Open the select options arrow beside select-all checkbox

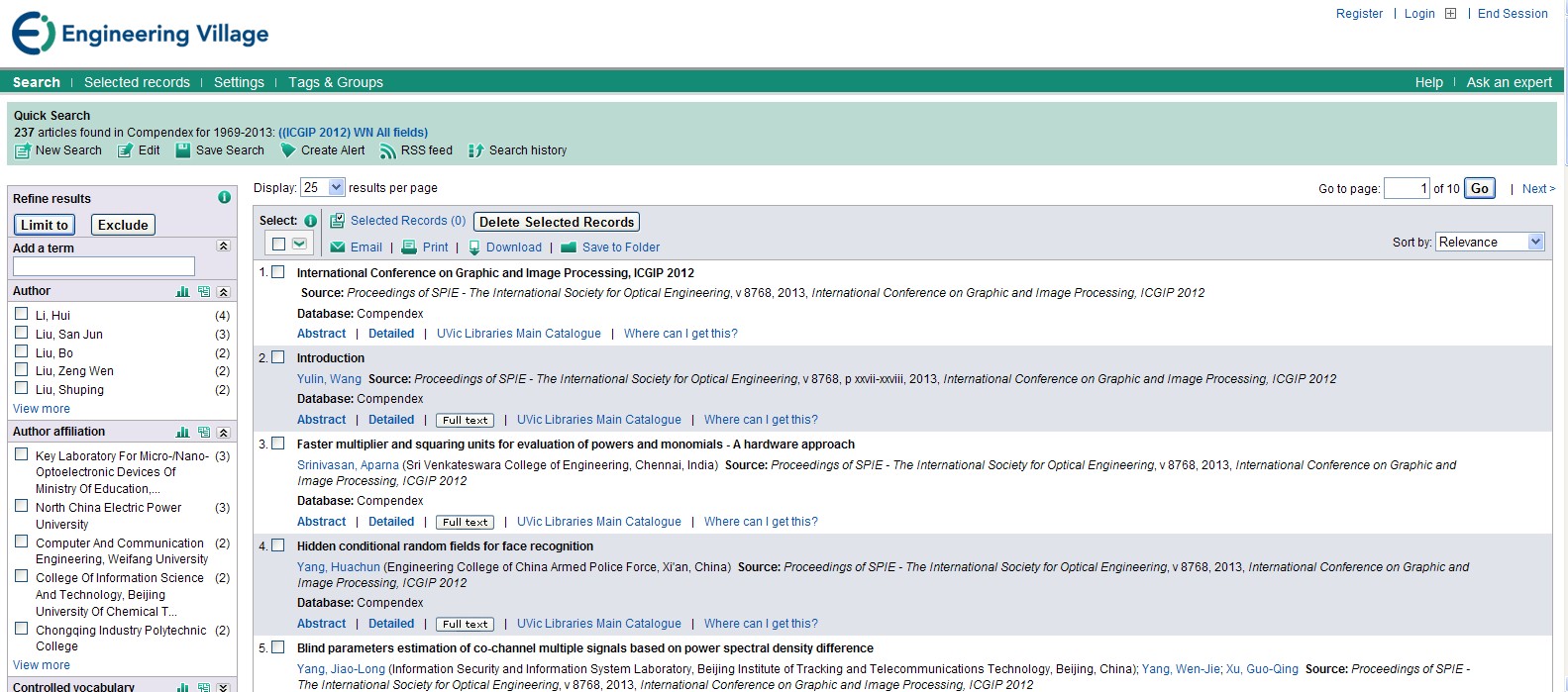point(299,244)
